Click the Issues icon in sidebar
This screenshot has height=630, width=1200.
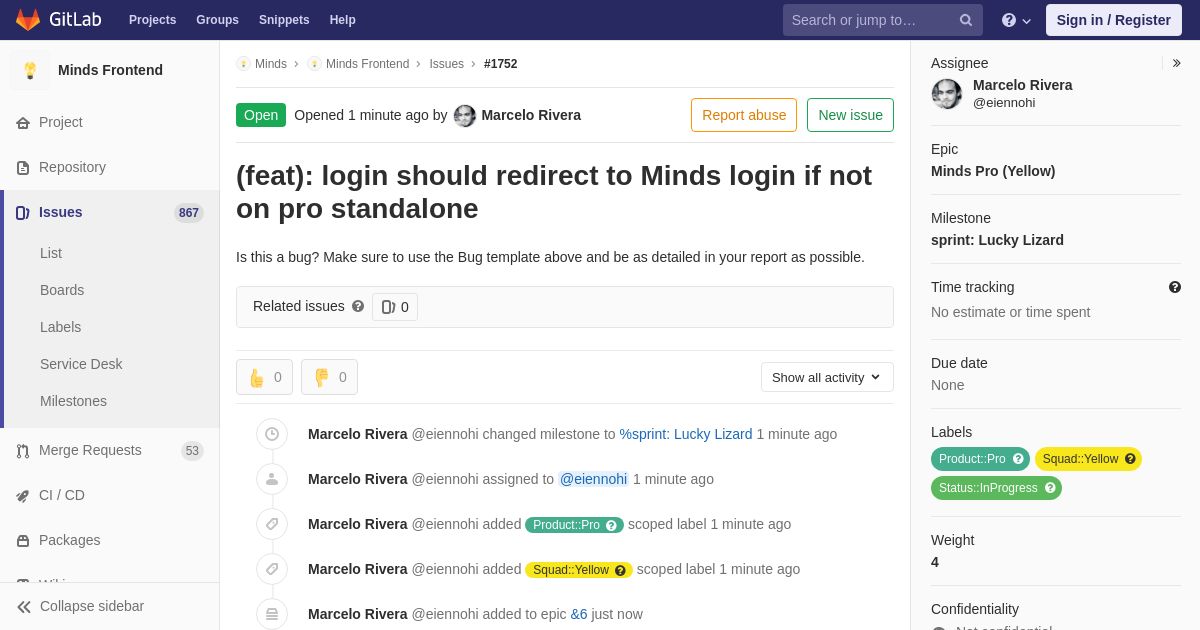pos(23,213)
